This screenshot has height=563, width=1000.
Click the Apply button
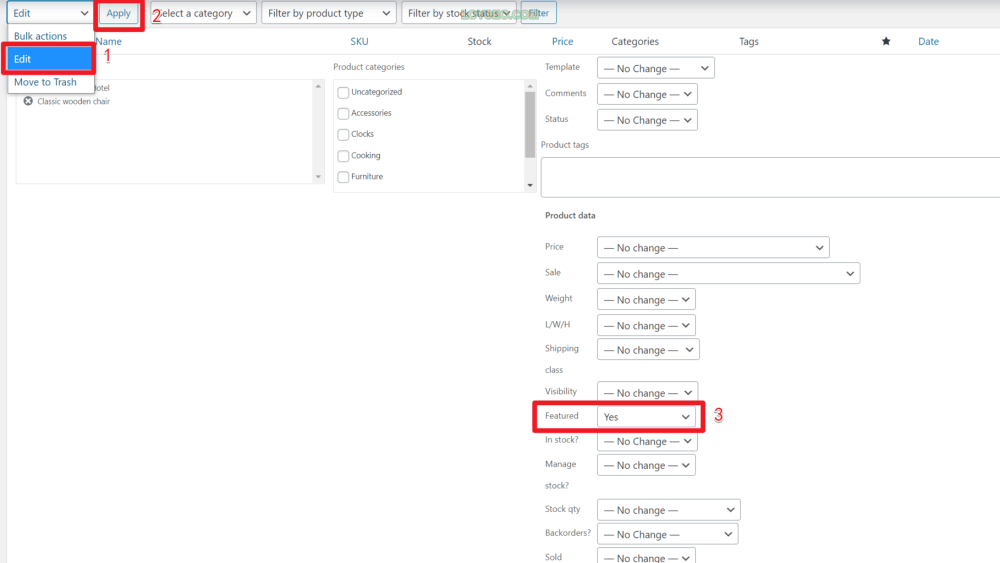coord(119,13)
